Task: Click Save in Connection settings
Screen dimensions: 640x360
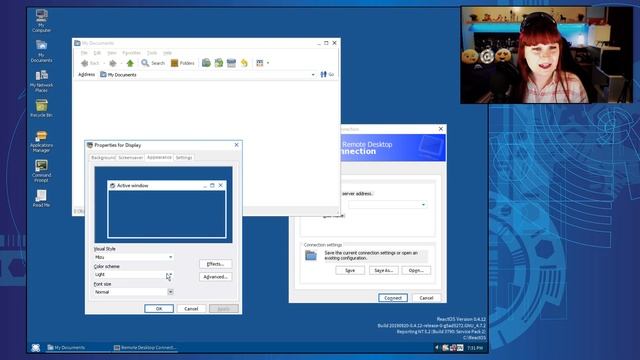Action: (350, 270)
